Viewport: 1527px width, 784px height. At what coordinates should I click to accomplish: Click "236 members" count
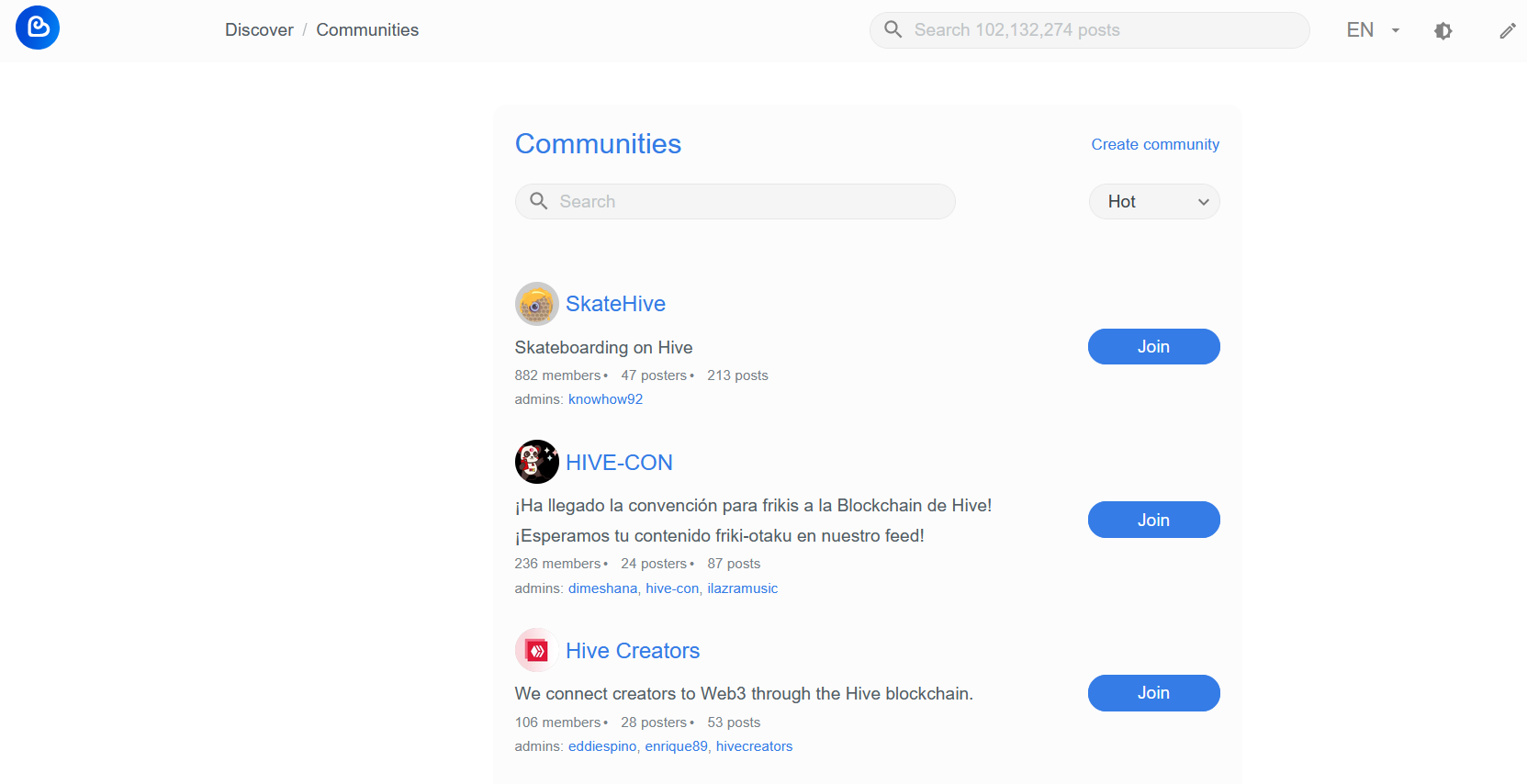click(x=557, y=564)
